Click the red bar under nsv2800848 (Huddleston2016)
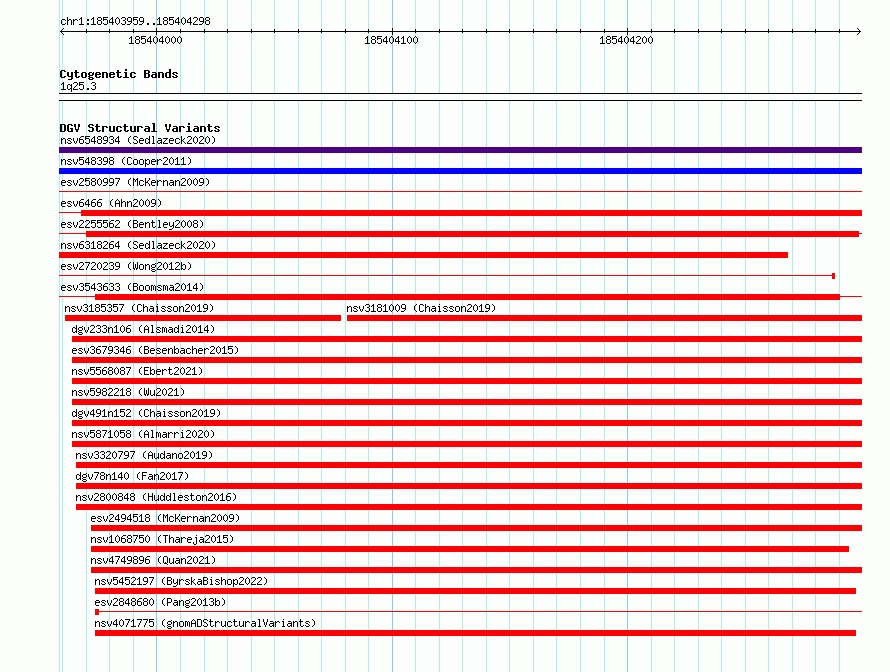890x672 pixels. pos(469,507)
